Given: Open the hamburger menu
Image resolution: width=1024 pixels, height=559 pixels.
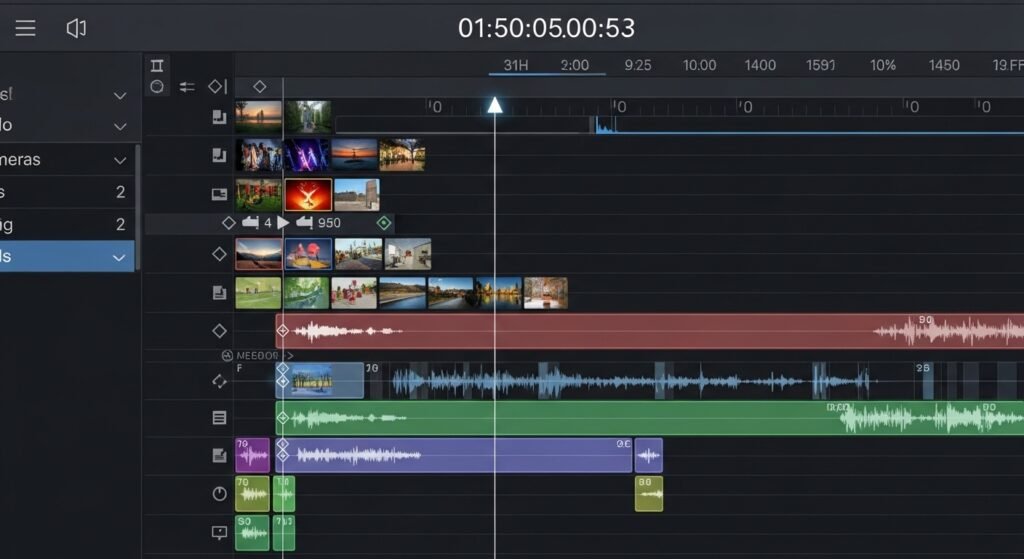Looking at the screenshot, I should 25,28.
